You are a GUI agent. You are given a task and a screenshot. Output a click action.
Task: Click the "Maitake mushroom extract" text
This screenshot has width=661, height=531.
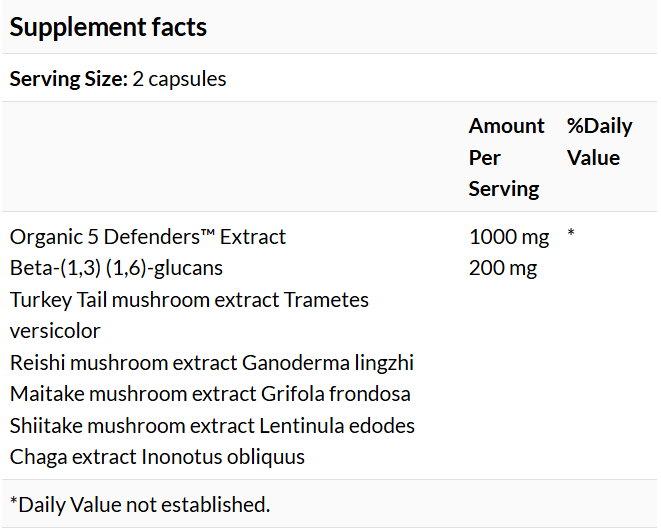coord(133,394)
